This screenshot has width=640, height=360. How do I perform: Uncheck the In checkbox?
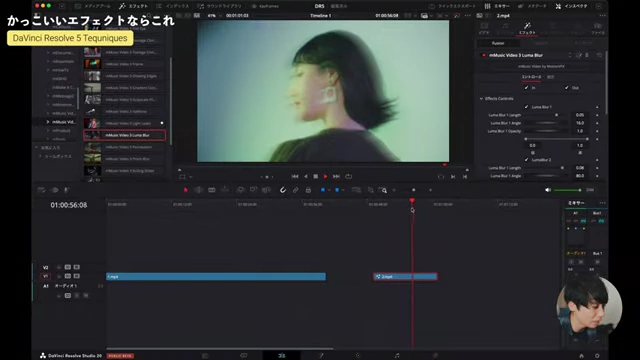[526, 88]
